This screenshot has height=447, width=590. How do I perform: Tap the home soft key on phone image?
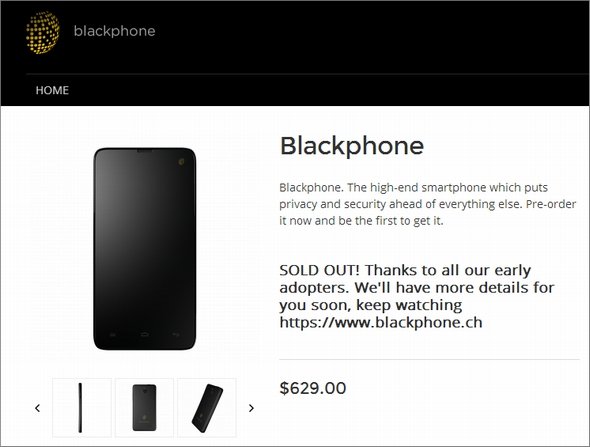click(x=144, y=334)
